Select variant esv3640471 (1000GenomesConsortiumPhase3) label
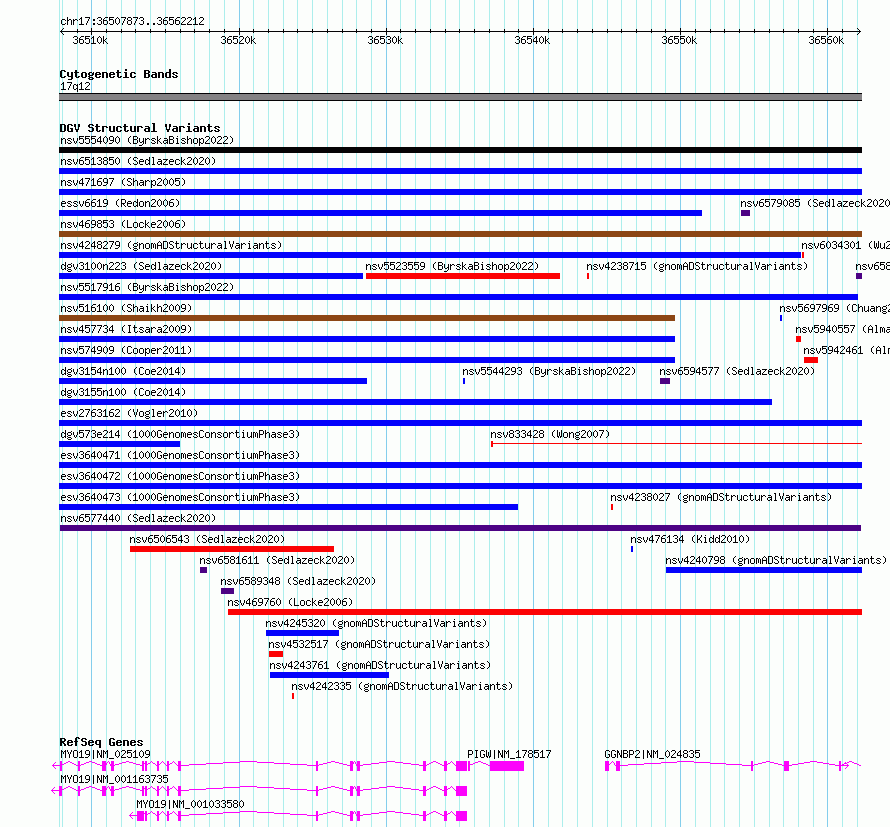The height and width of the screenshot is (827, 890). tap(180, 455)
